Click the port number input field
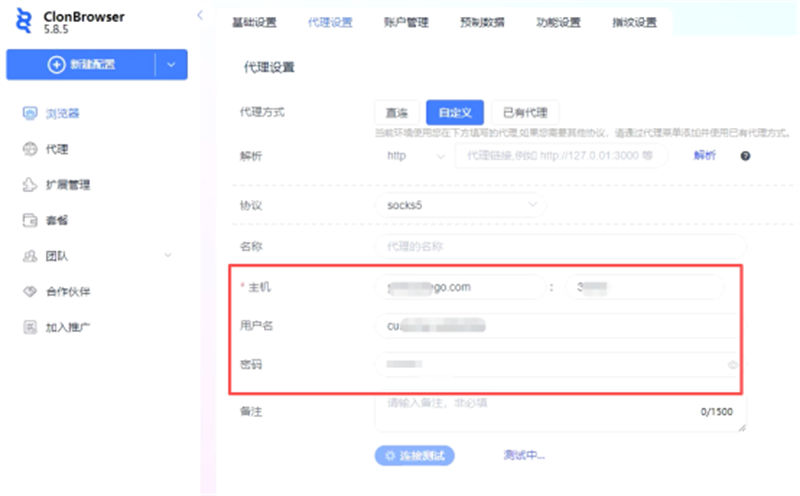 tap(645, 287)
